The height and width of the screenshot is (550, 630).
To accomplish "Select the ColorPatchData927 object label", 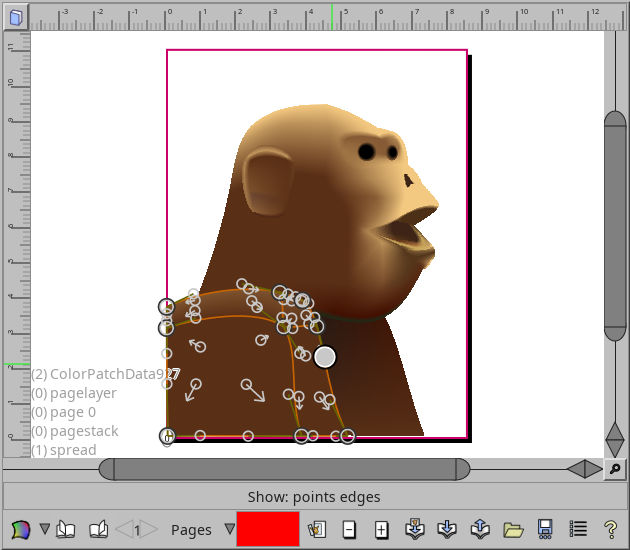I will pyautogui.click(x=106, y=374).
